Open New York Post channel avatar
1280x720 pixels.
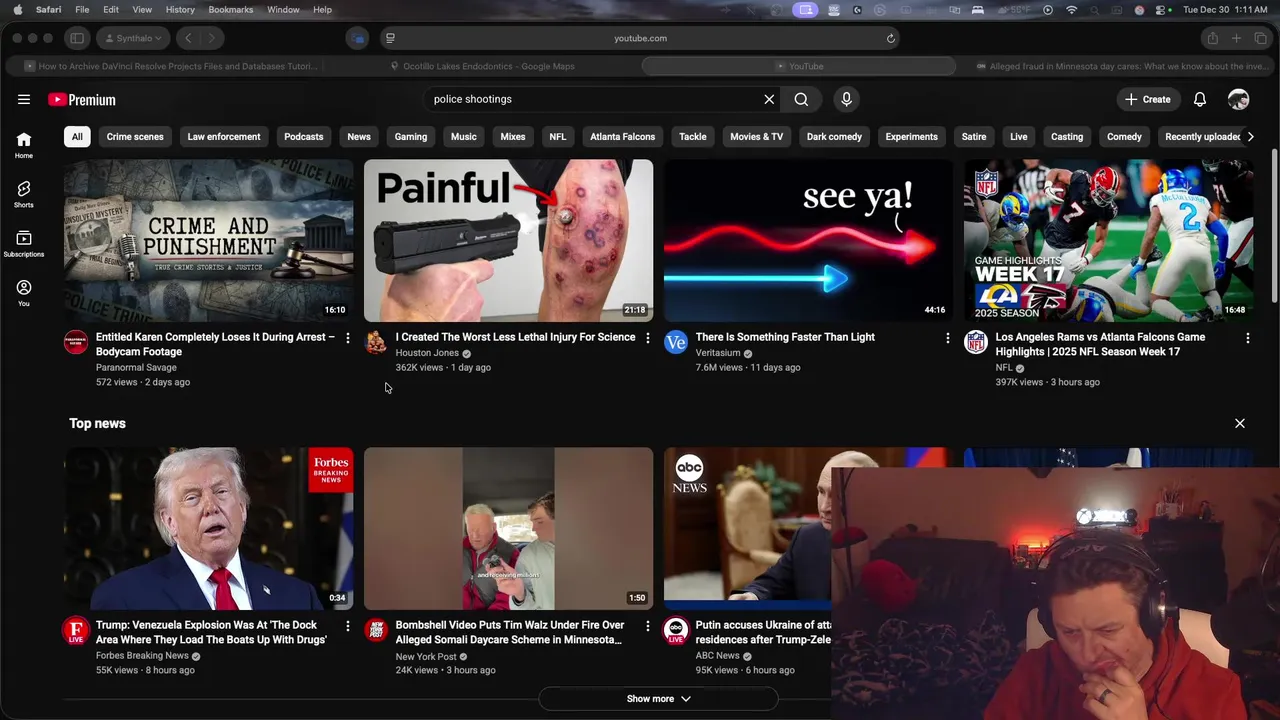376,631
